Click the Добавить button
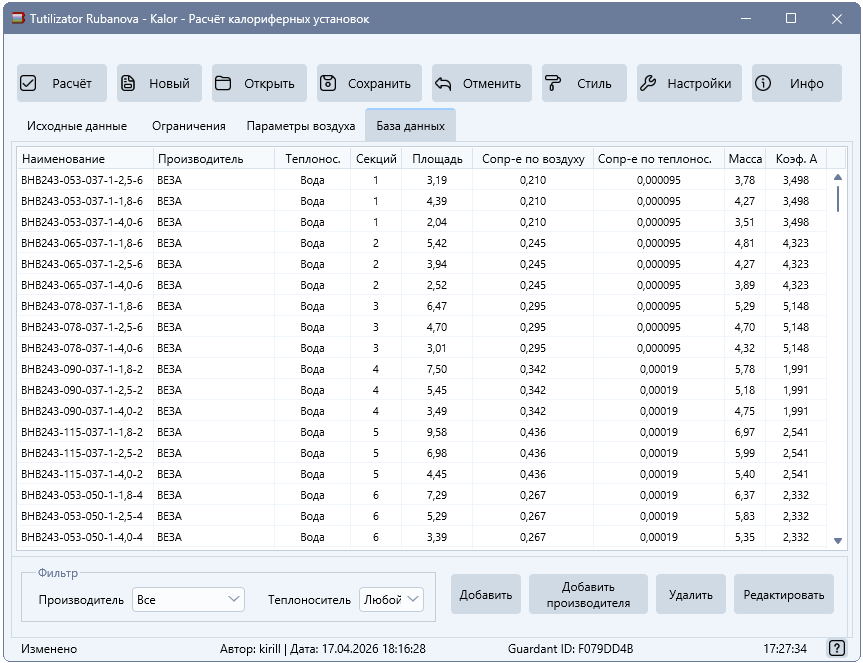863x663 pixels. coord(486,594)
